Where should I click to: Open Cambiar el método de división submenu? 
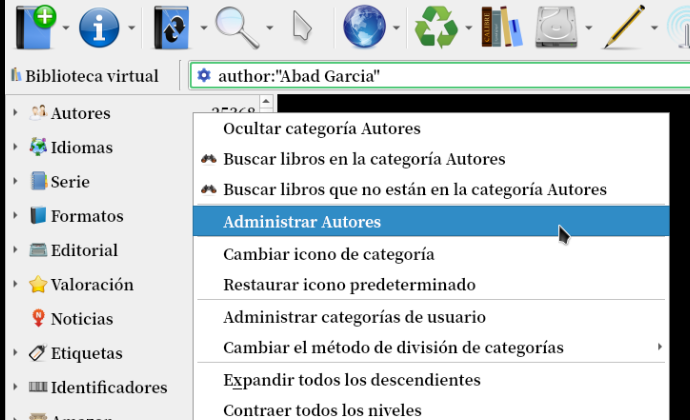431,347
